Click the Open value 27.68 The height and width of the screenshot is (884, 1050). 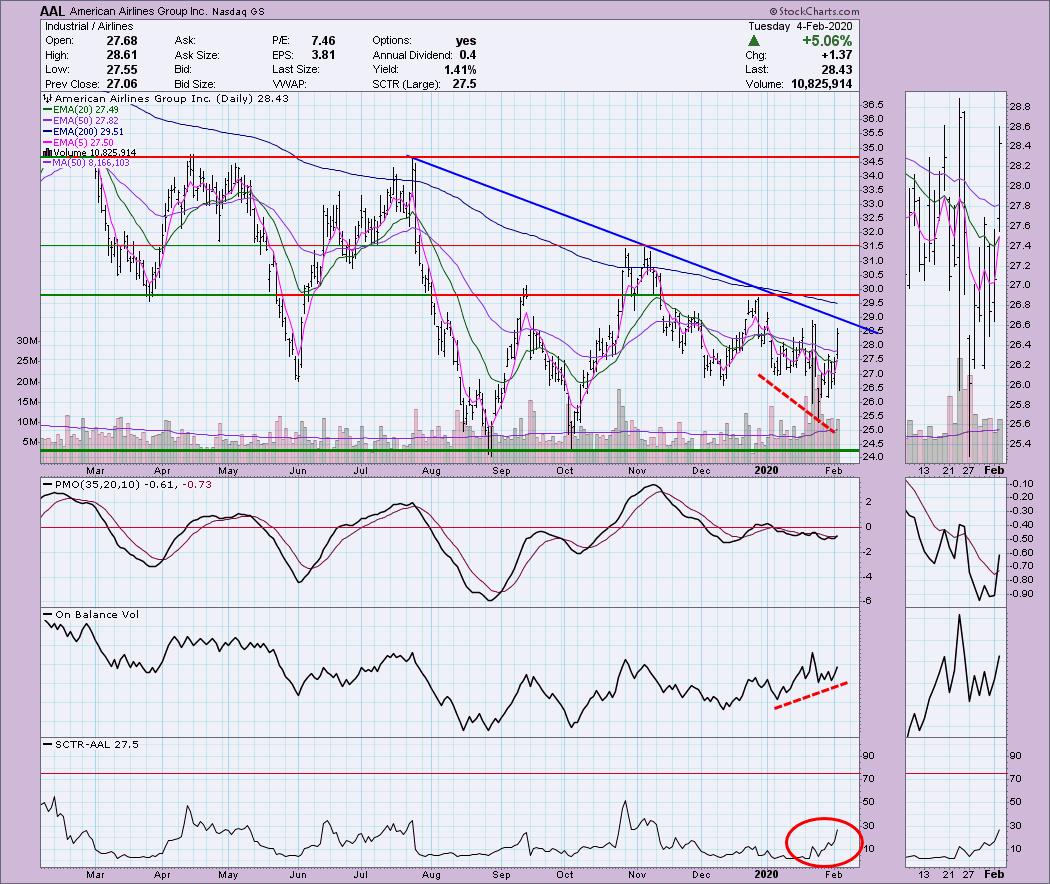(122, 41)
